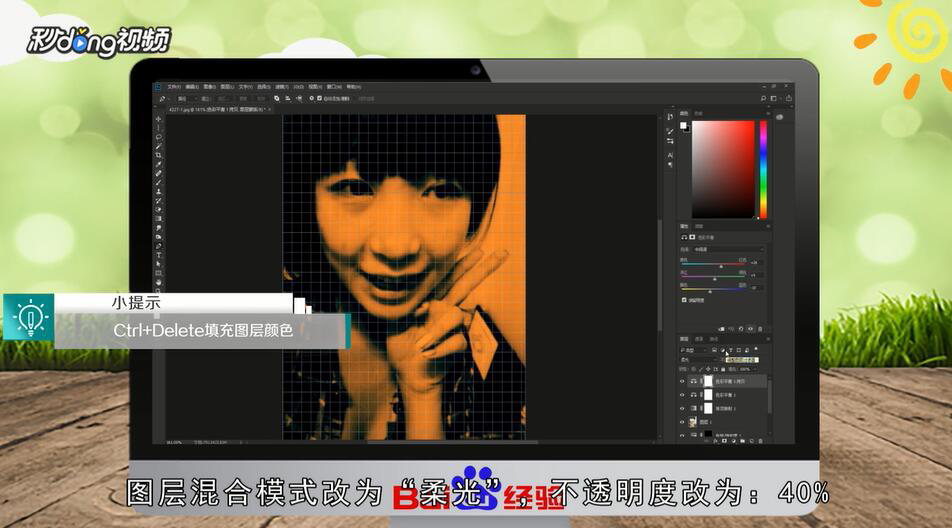952x528 pixels.
Task: Click the reset adjustment icon in Properties
Action: coord(741,329)
